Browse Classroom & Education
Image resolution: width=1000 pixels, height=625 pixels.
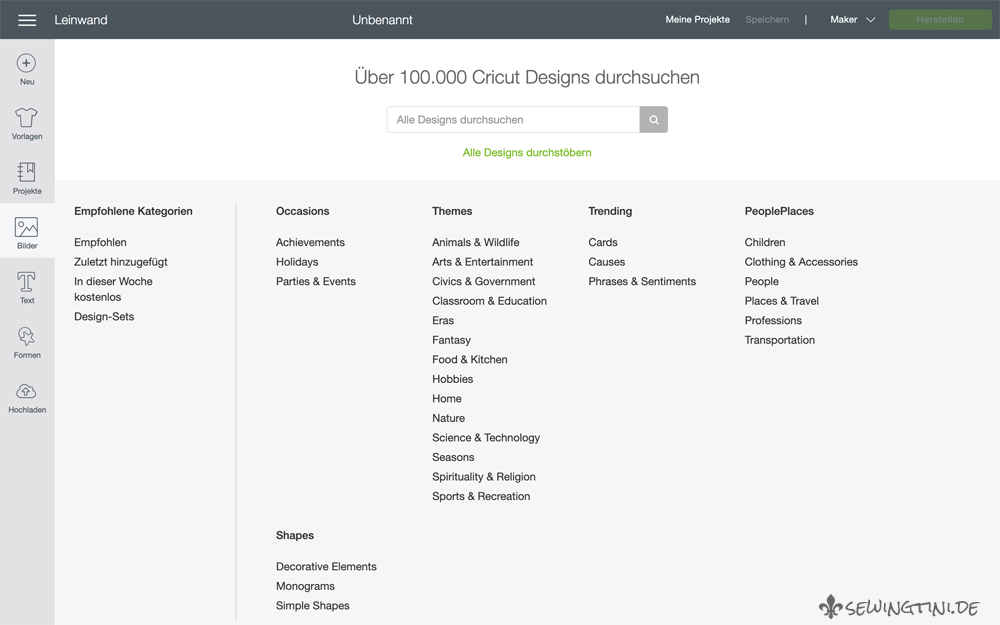pyautogui.click(x=489, y=301)
